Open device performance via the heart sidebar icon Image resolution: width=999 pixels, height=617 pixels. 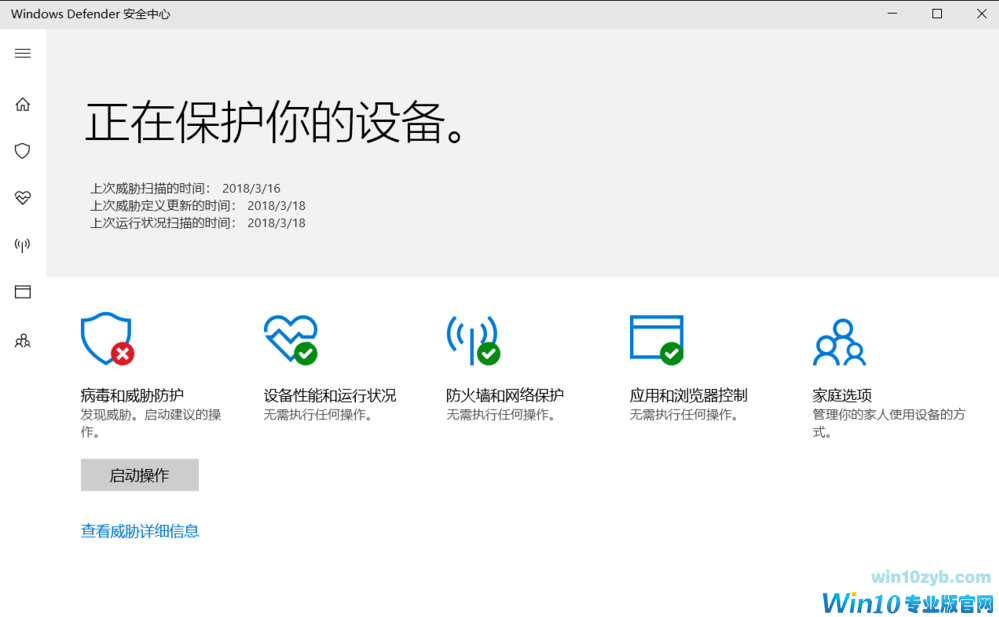tap(22, 198)
